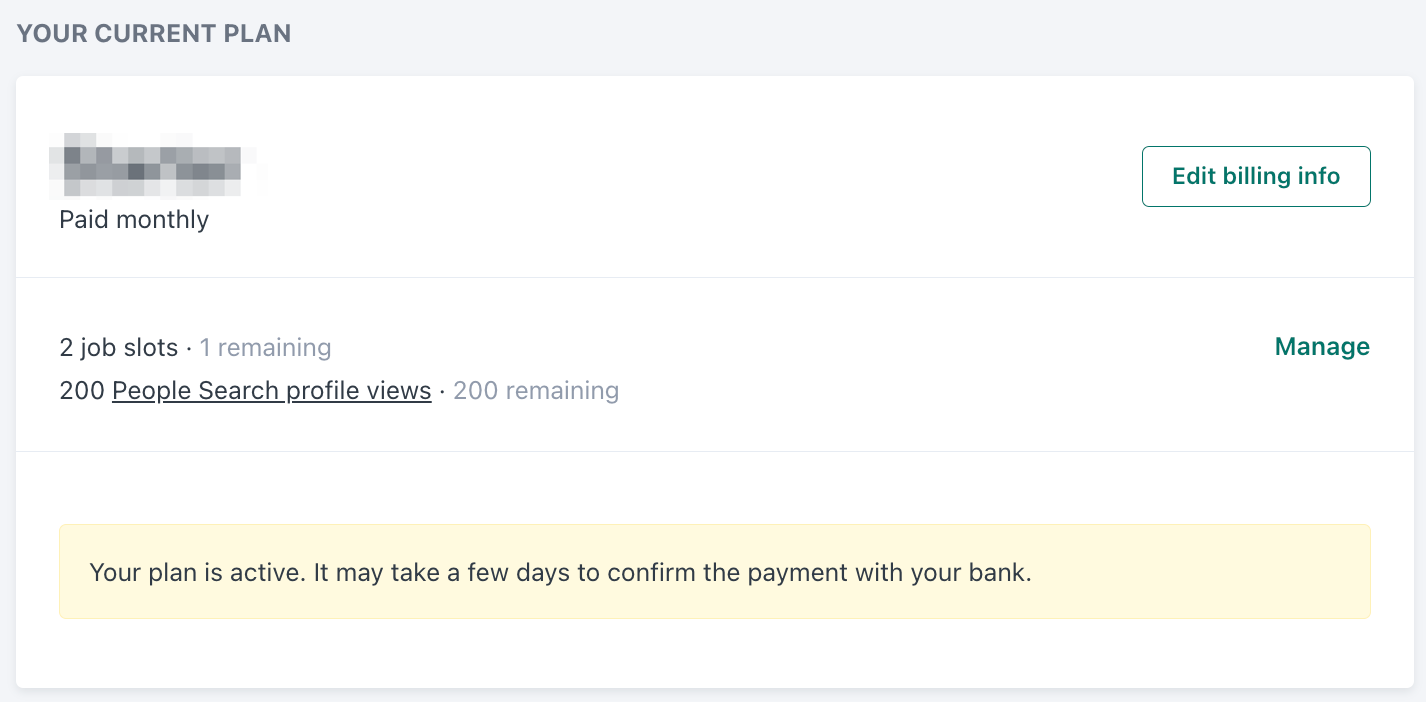Click the "200 remaining" views counter

(536, 390)
